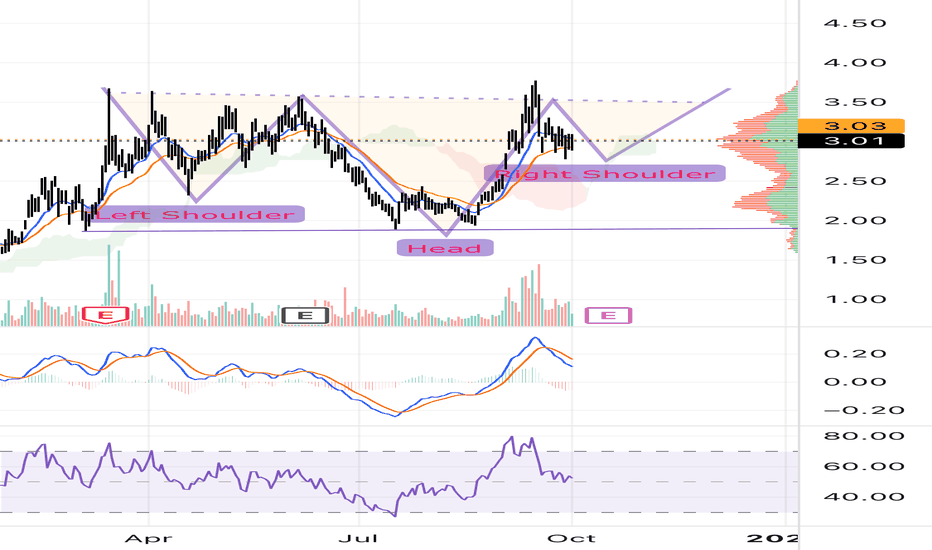
Task: Click the RSI 60.00 axis value
Action: point(864,466)
